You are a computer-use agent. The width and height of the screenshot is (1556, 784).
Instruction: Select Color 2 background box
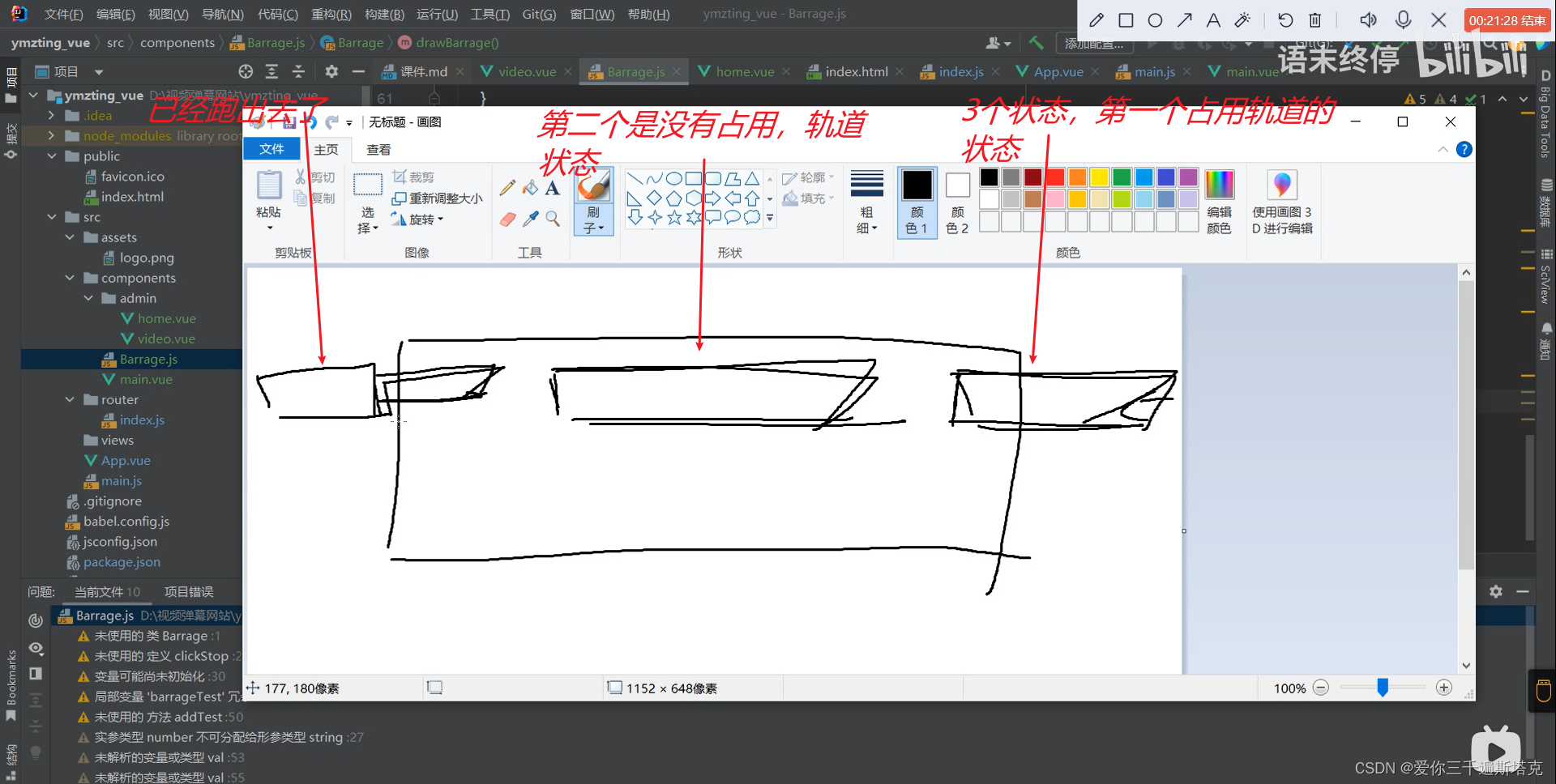tap(957, 202)
